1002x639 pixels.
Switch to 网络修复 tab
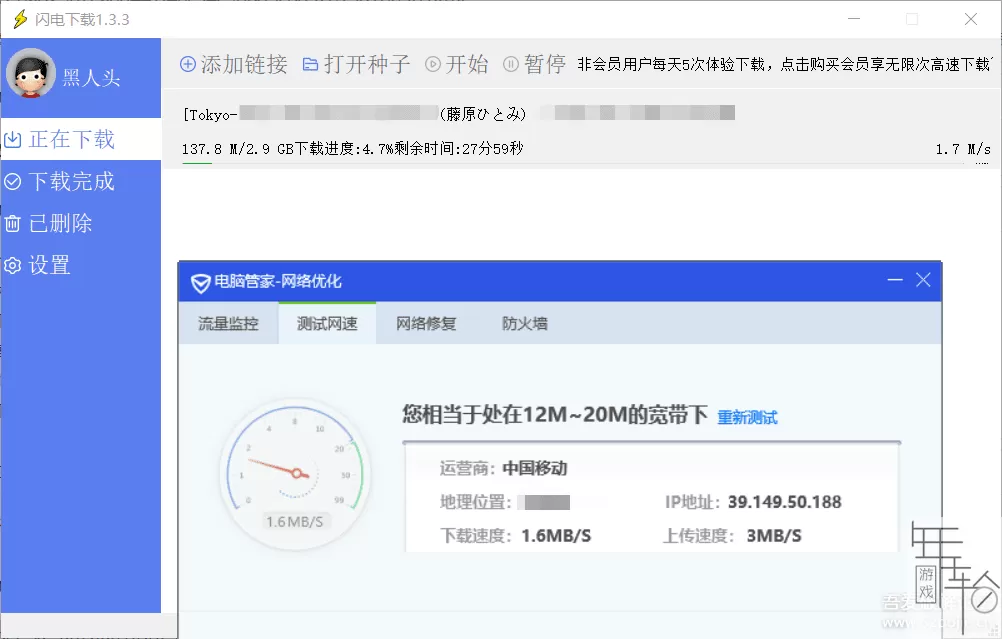(x=426, y=323)
